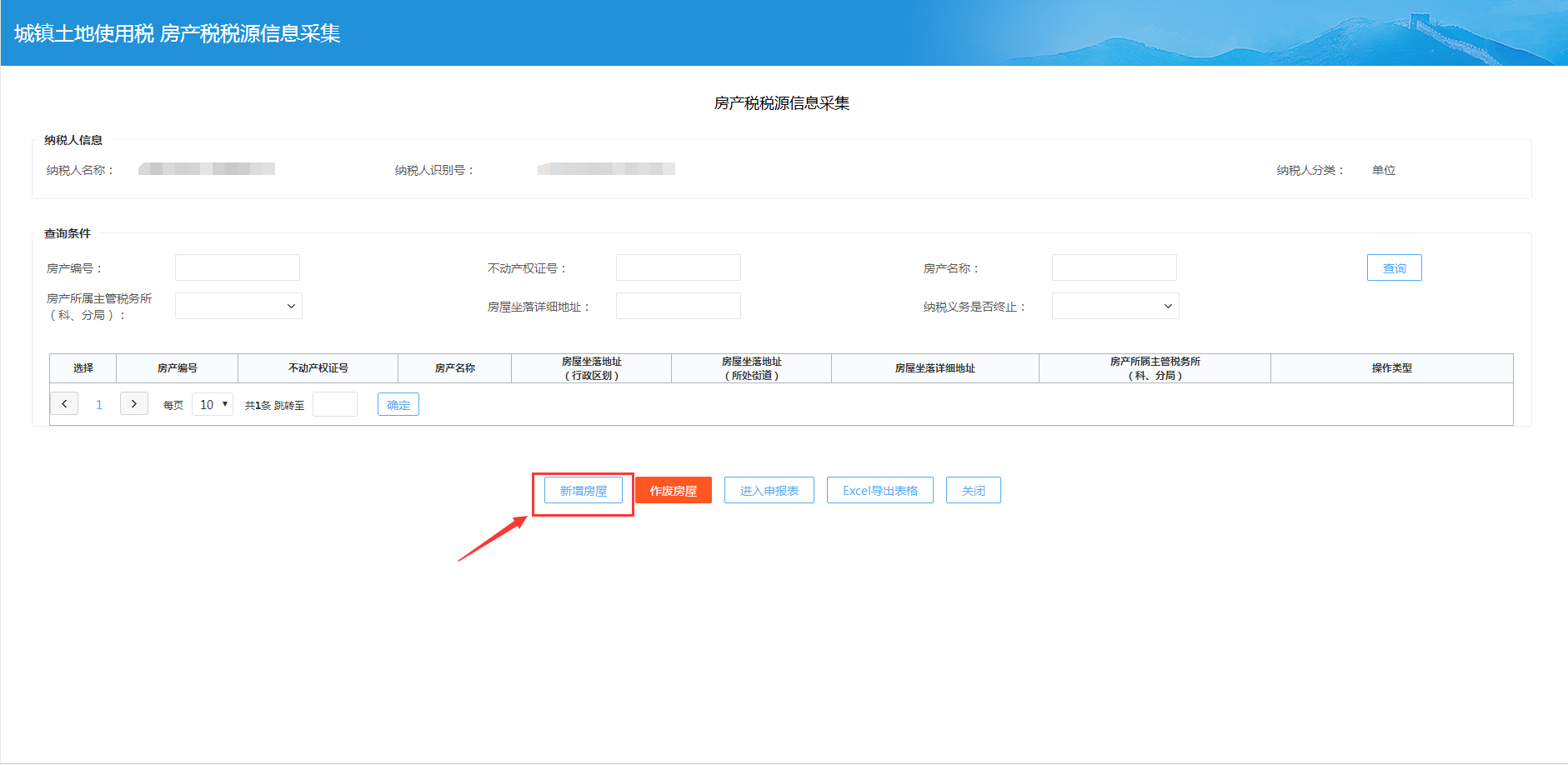Click the orange 作废房屋 button

(674, 490)
